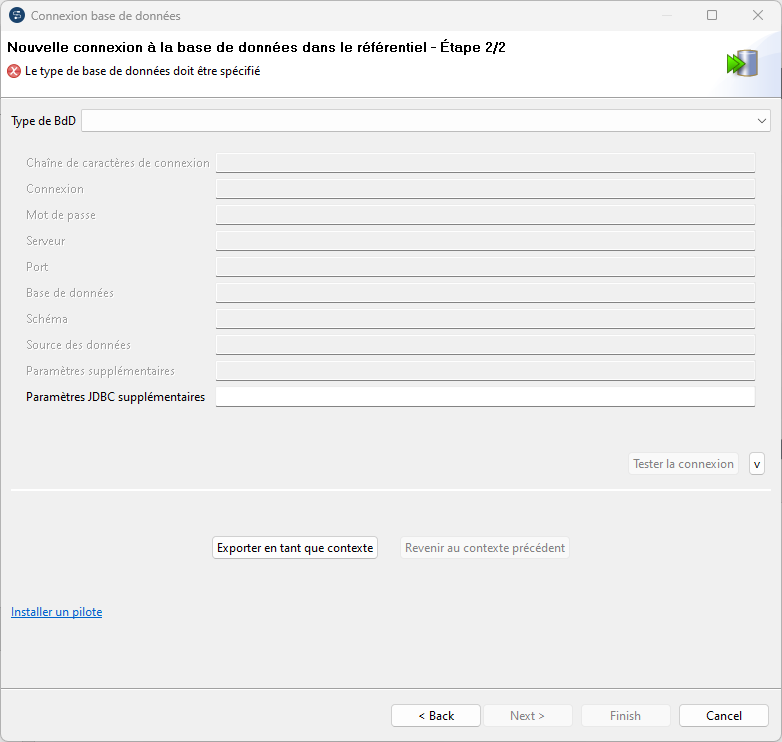Open the Installer un pilote link

point(56,612)
